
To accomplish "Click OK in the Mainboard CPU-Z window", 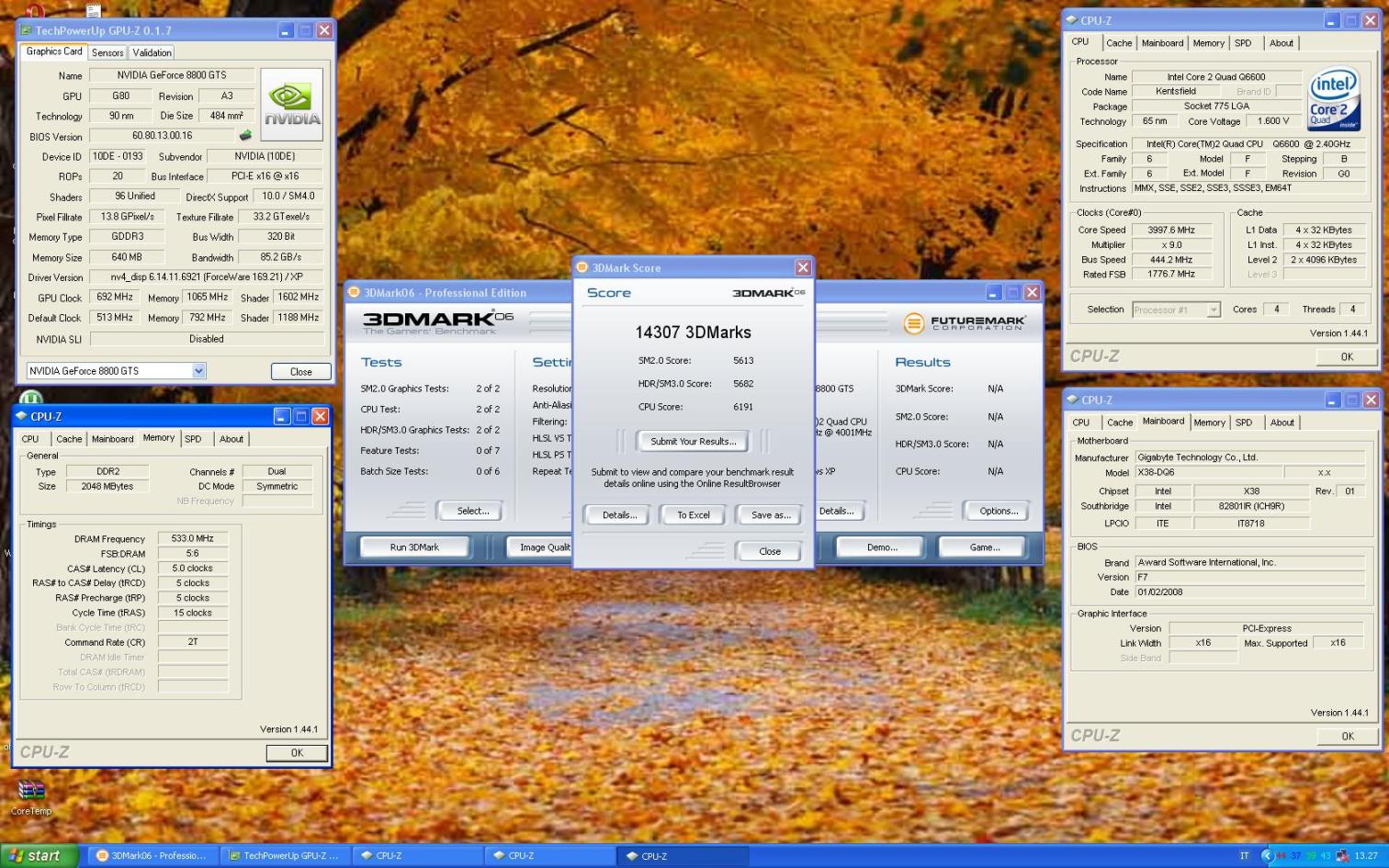I will click(x=1348, y=737).
